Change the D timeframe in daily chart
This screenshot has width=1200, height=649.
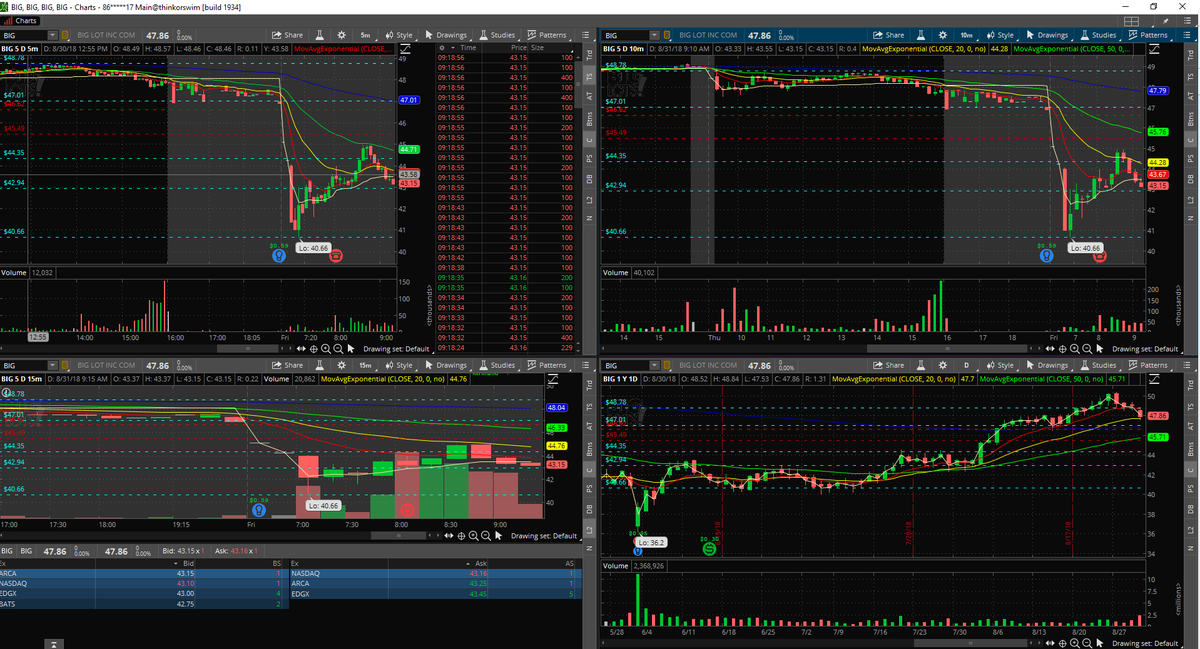click(x=967, y=365)
